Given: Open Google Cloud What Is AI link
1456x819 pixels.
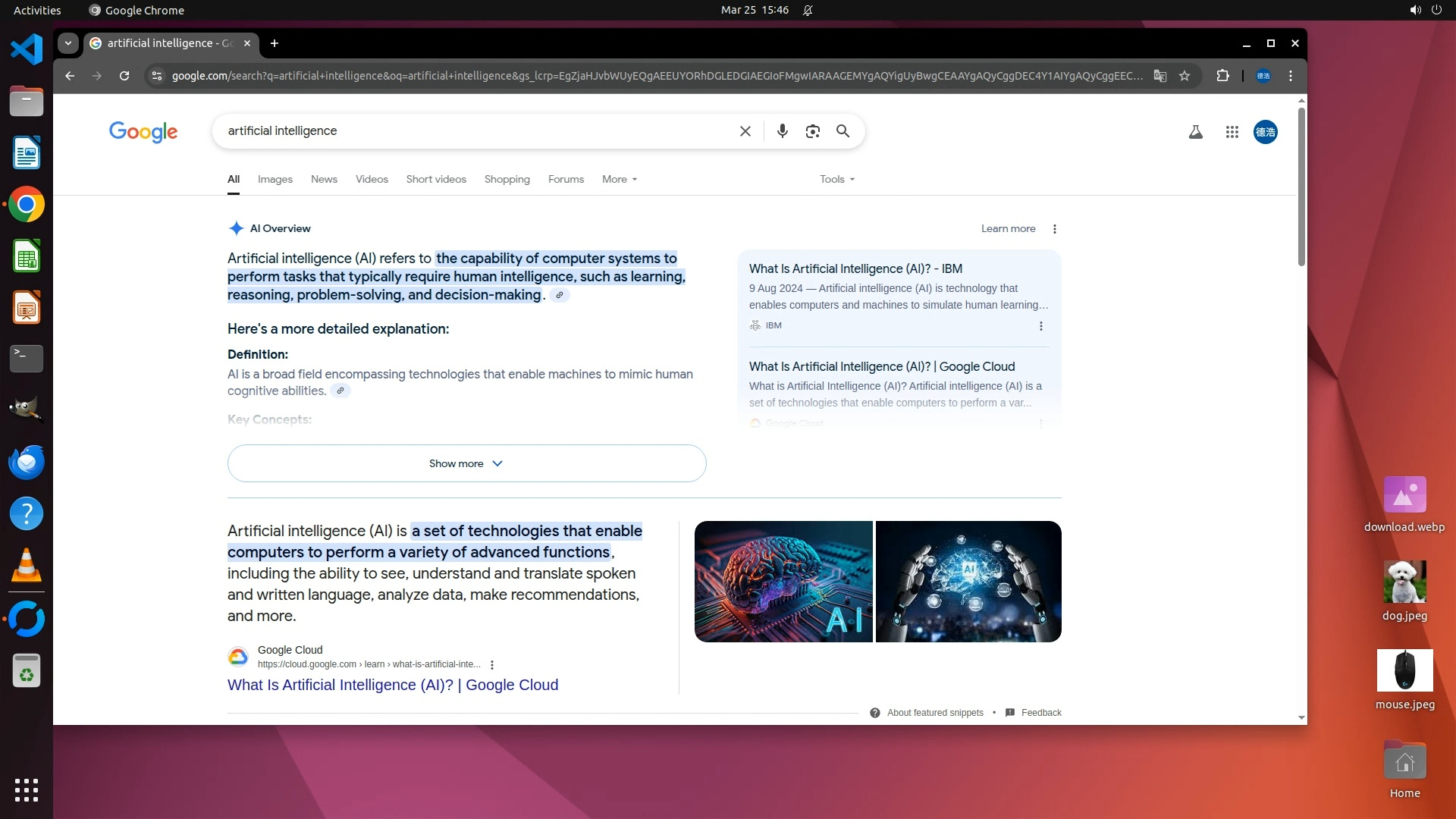Looking at the screenshot, I should click(x=392, y=685).
